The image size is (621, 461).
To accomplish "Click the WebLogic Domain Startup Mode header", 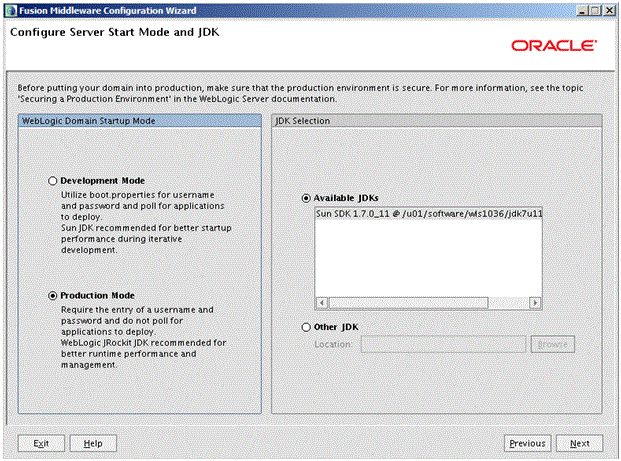I will pos(139,121).
